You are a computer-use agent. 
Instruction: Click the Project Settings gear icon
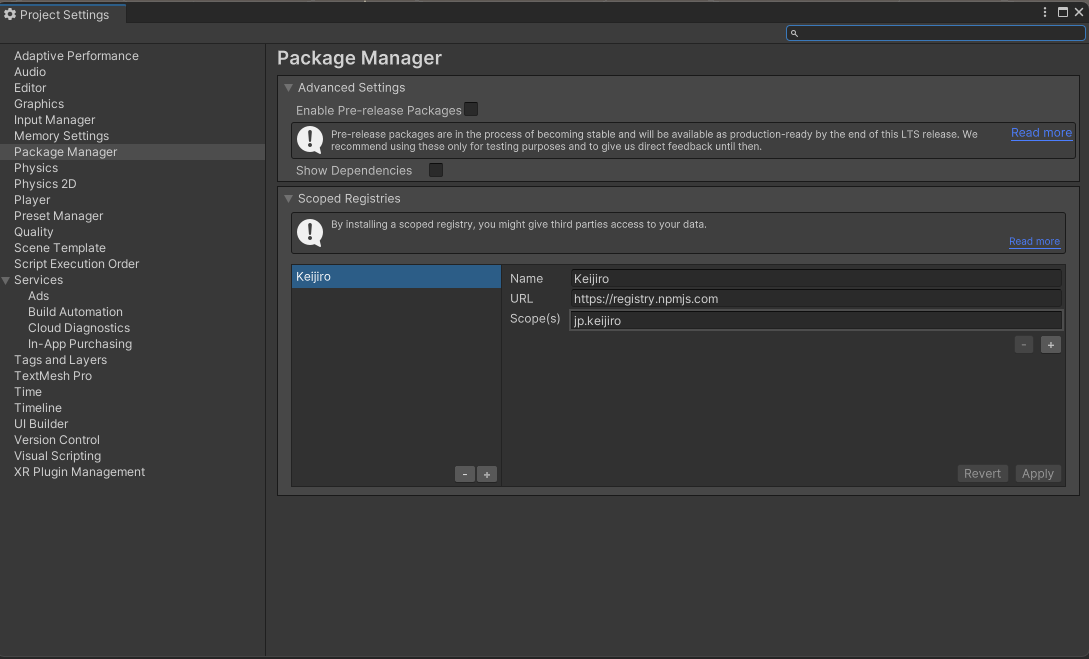(x=10, y=14)
